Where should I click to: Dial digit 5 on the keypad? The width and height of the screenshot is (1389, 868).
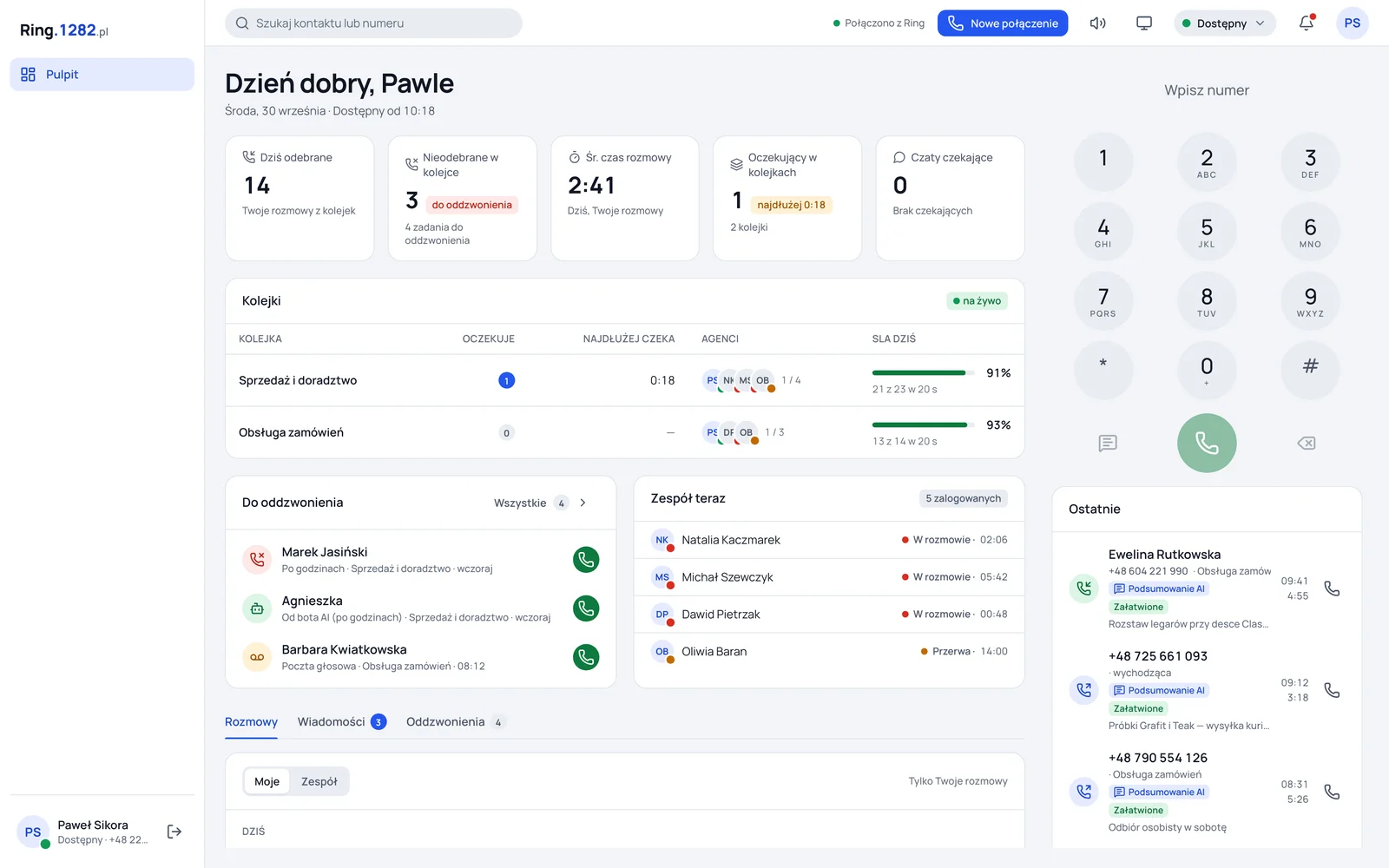(x=1207, y=232)
